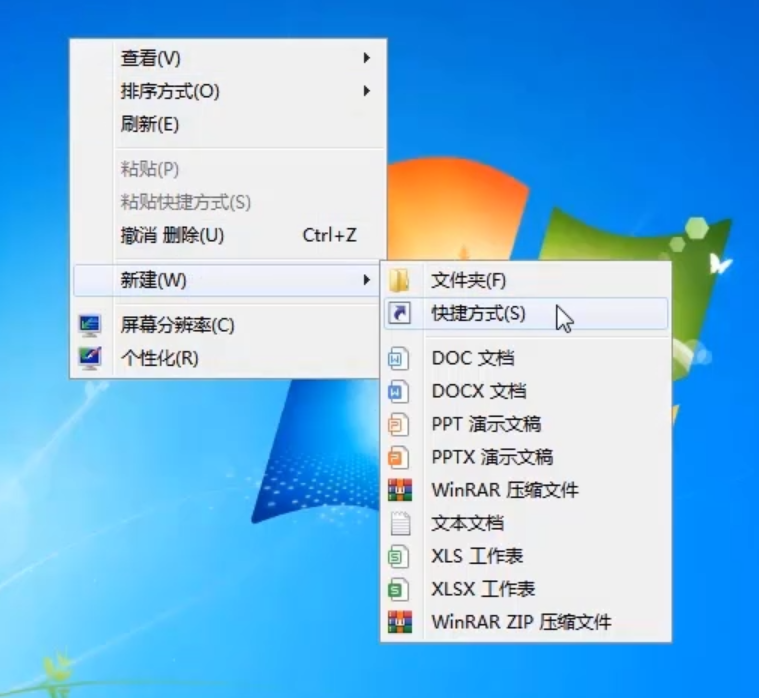Choose 撤消 删除(U) from the context menu

[x=172, y=236]
